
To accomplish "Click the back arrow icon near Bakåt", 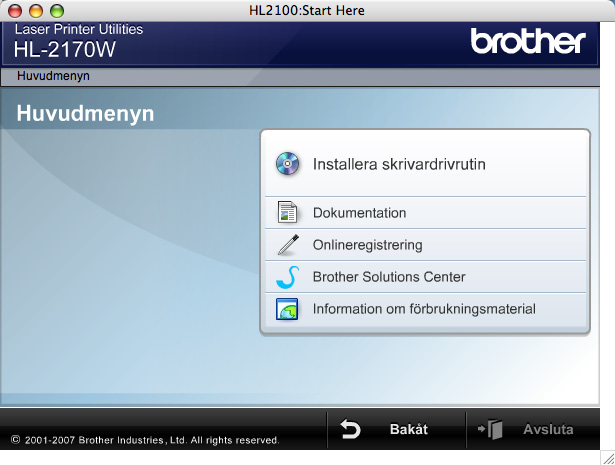I will [350, 429].
